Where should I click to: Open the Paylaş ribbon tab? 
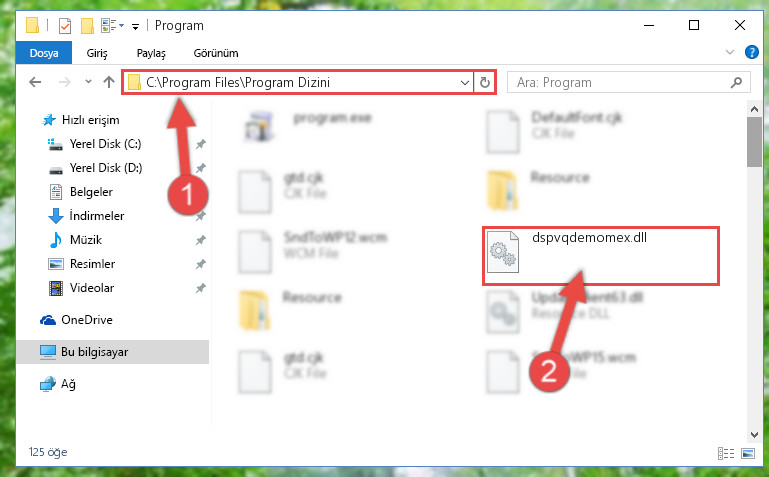tap(151, 53)
